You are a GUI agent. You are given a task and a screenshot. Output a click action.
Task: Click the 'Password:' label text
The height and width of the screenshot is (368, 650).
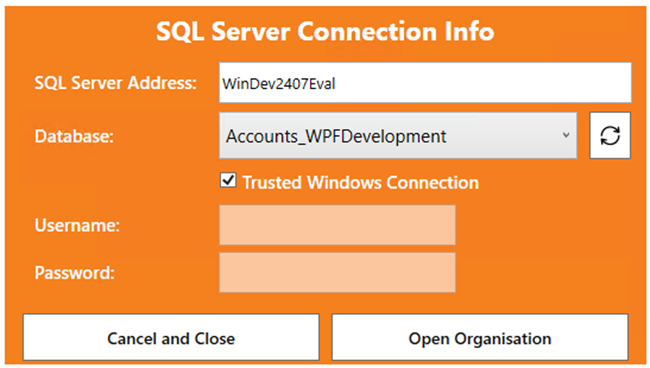[75, 273]
